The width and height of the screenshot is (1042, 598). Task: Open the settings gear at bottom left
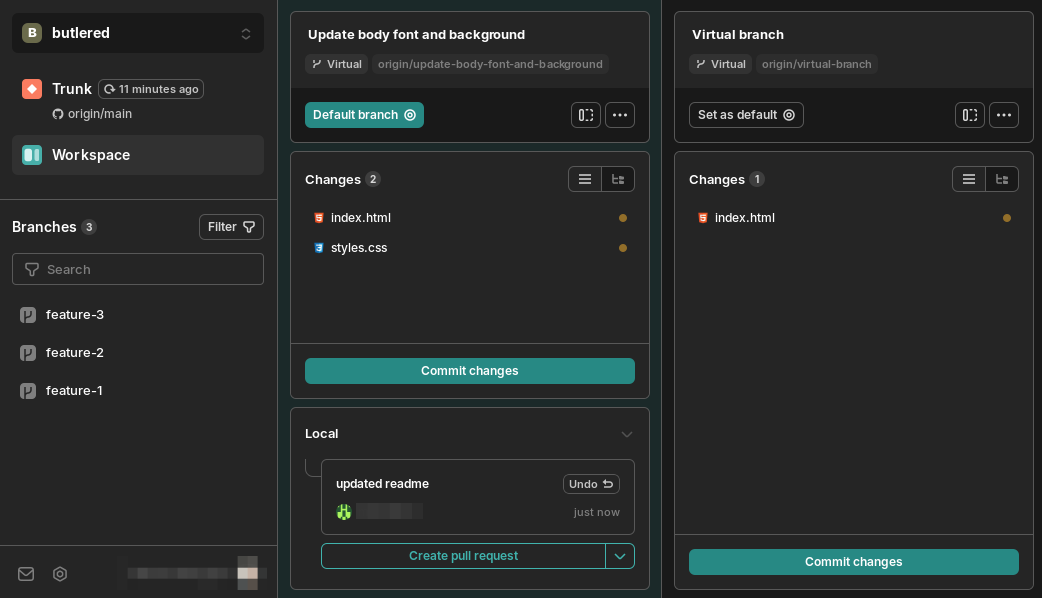pyautogui.click(x=59, y=573)
